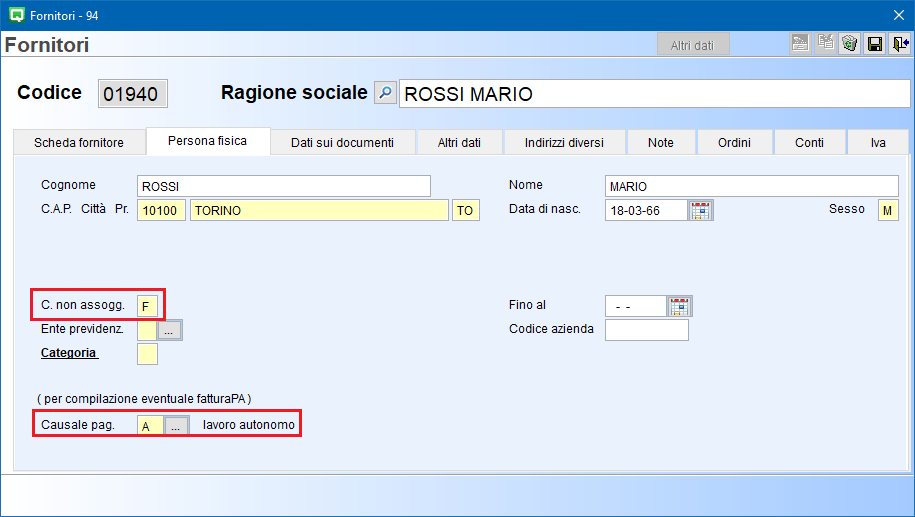Click the save floppy disk icon
Viewport: 915px width, 517px height.
point(875,44)
